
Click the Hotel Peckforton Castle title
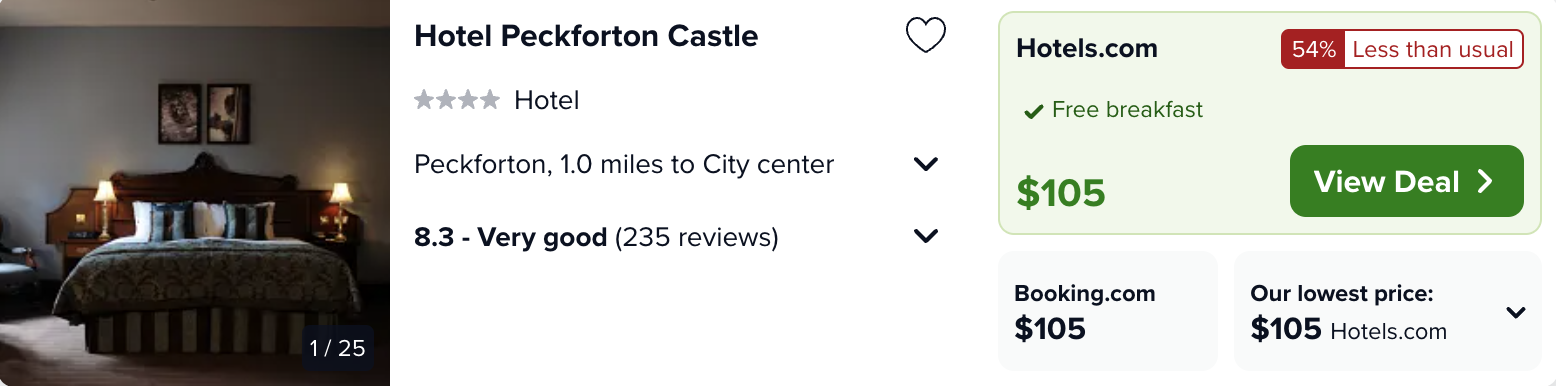586,36
